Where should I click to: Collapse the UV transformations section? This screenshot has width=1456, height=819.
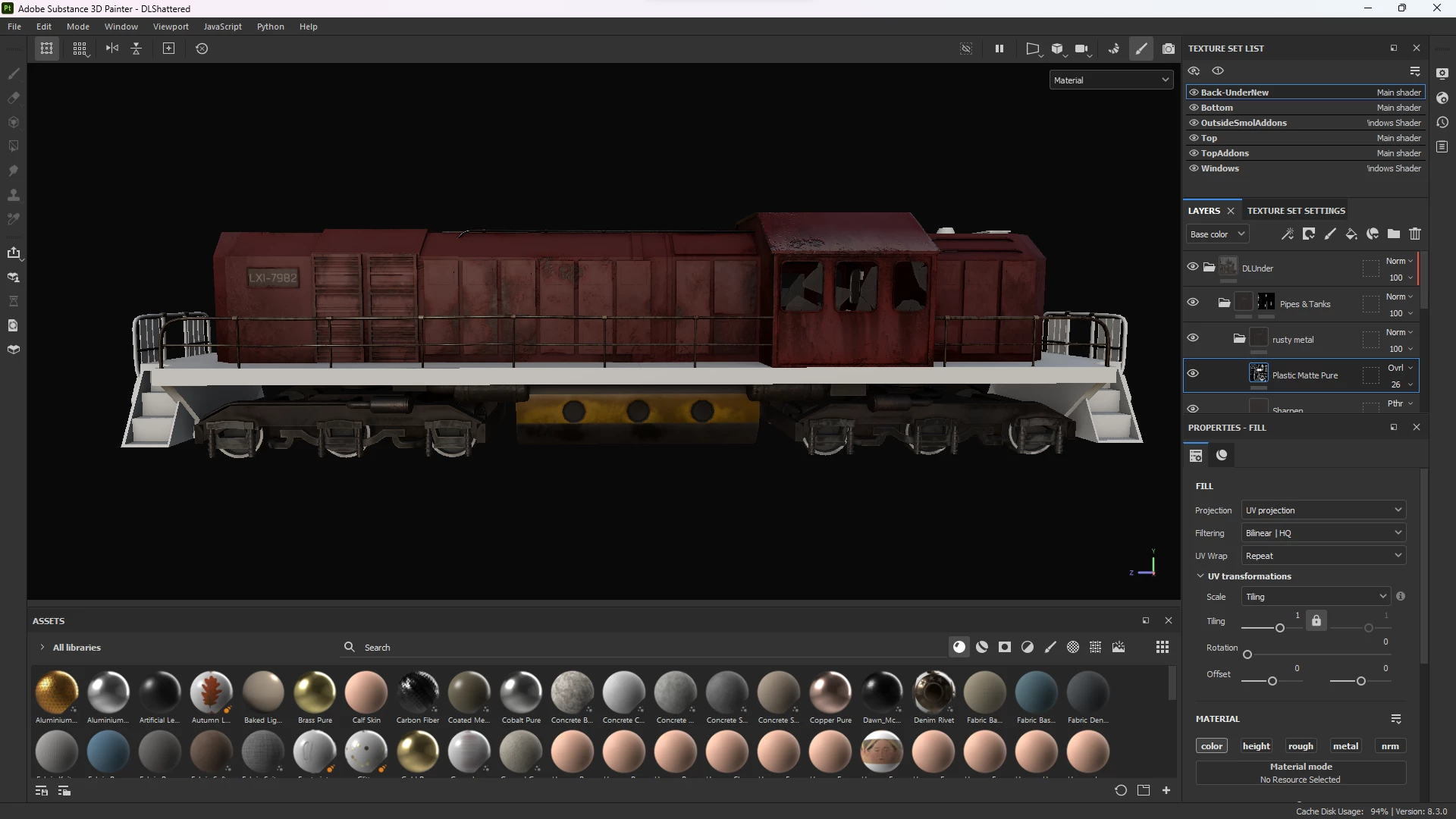[x=1200, y=576]
